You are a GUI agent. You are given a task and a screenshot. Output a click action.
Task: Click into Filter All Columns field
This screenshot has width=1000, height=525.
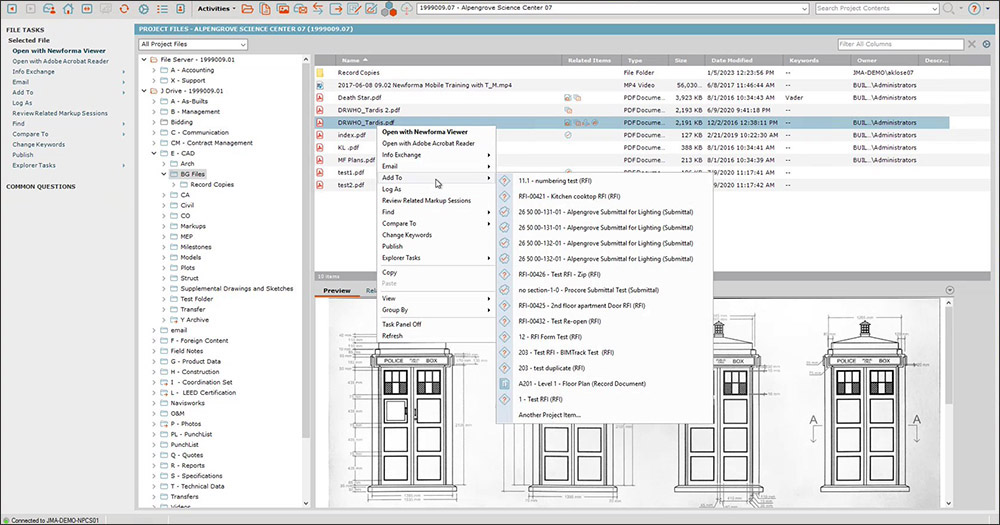coord(901,44)
